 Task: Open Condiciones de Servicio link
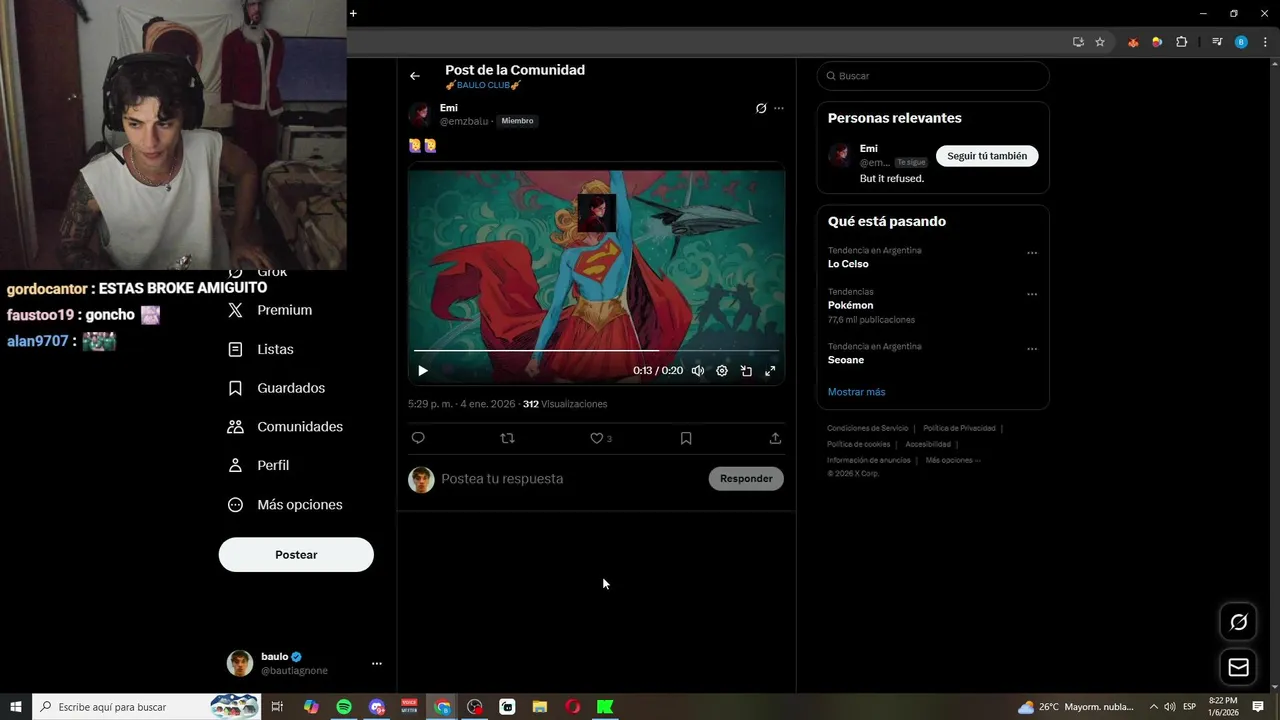tap(869, 428)
